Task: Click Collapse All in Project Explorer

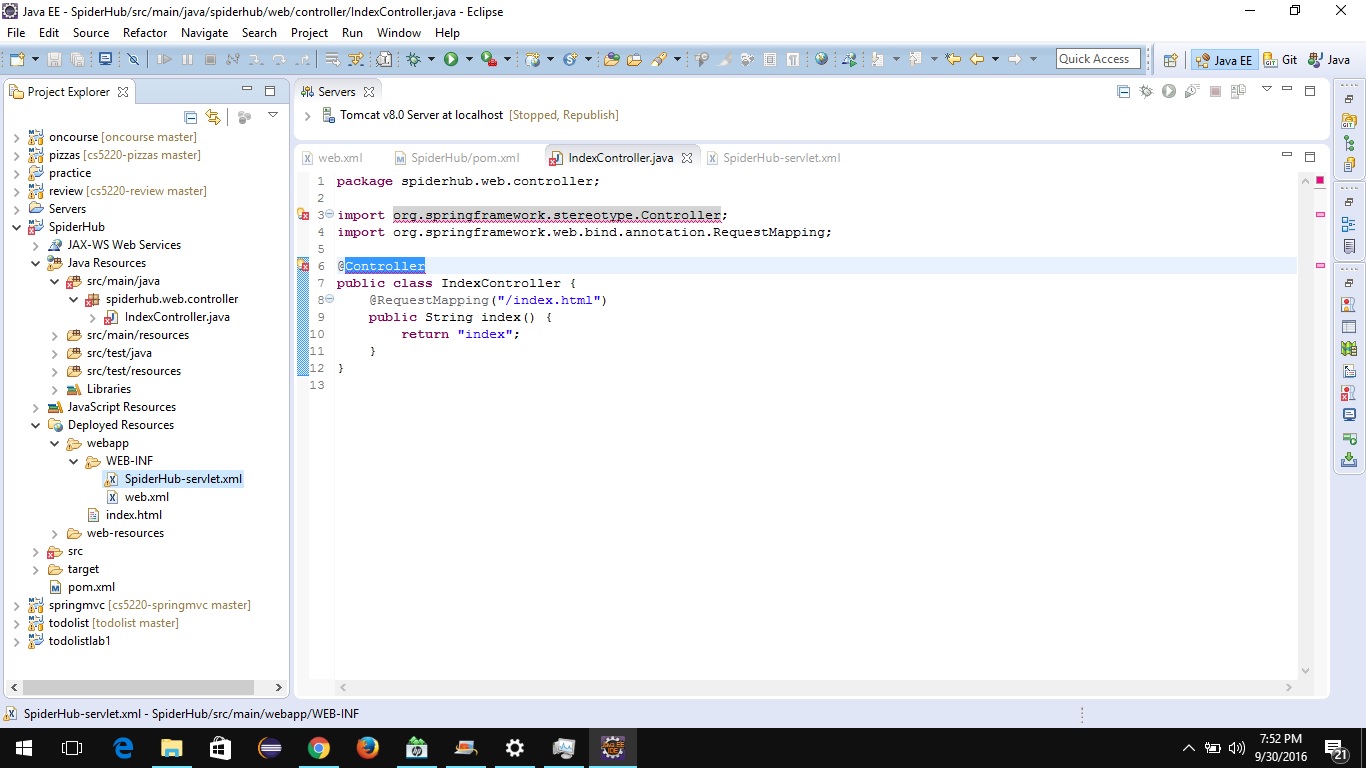Action: (x=190, y=117)
